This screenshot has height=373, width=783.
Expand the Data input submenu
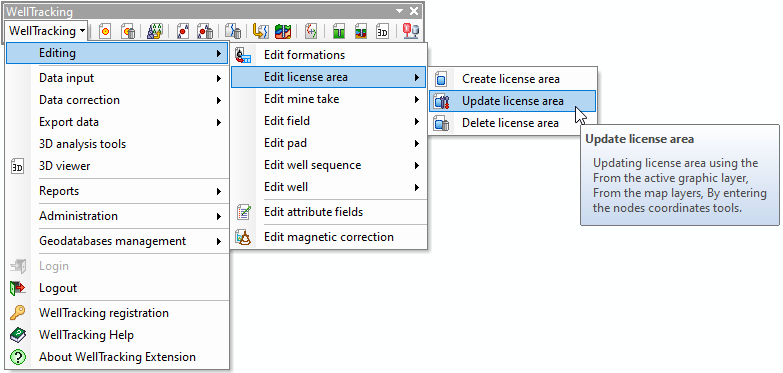tap(219, 78)
